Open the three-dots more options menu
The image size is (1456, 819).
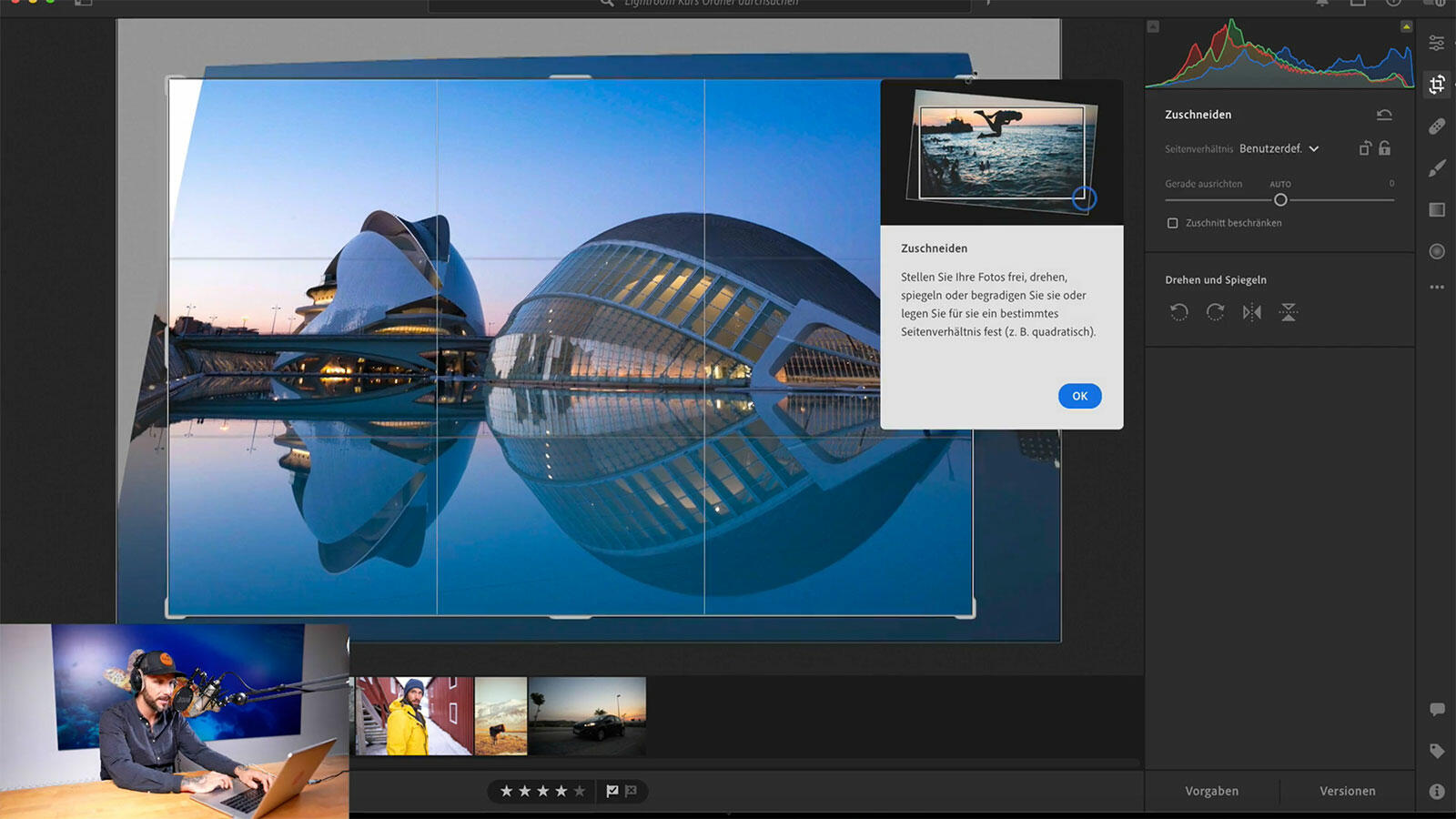pos(1437,287)
